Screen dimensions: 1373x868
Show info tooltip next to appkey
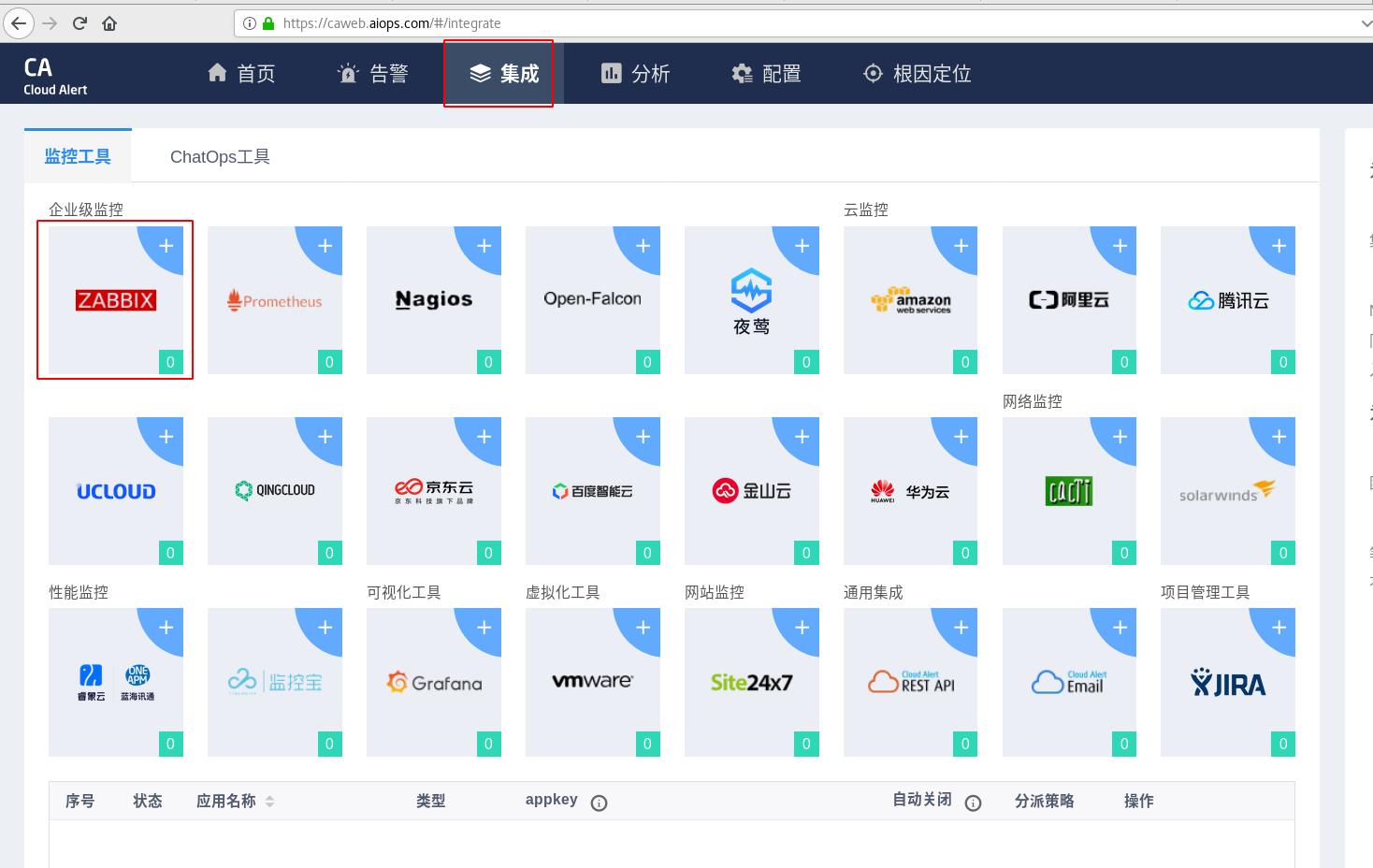click(x=600, y=803)
